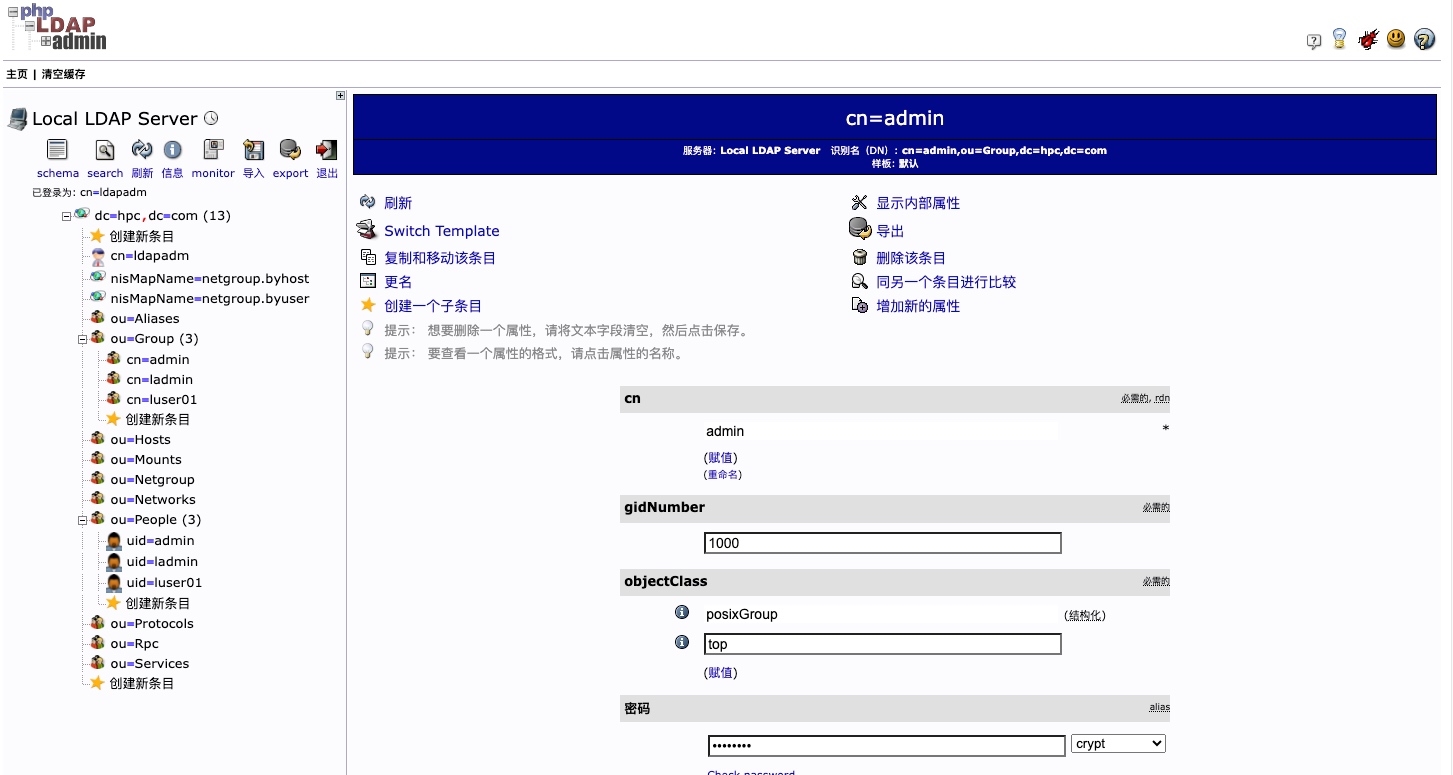Open help via question mark icon

(1424, 39)
